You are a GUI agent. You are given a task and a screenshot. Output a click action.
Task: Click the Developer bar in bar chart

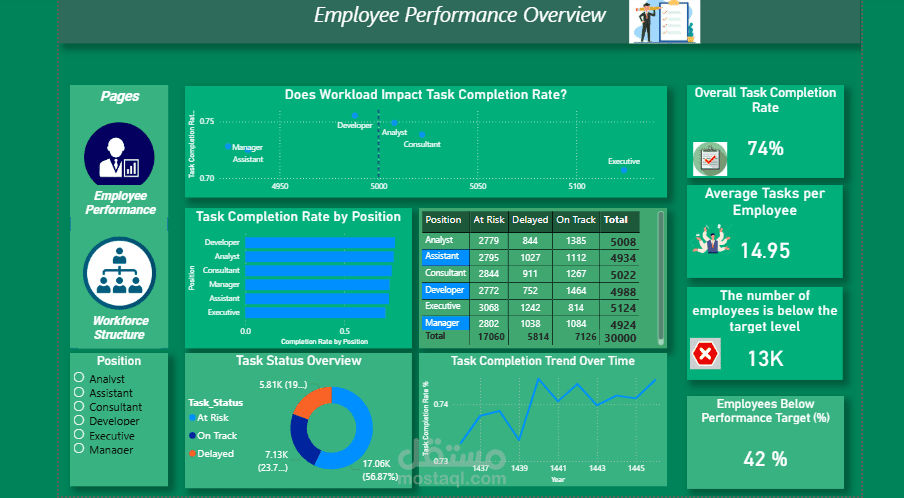(x=320, y=243)
